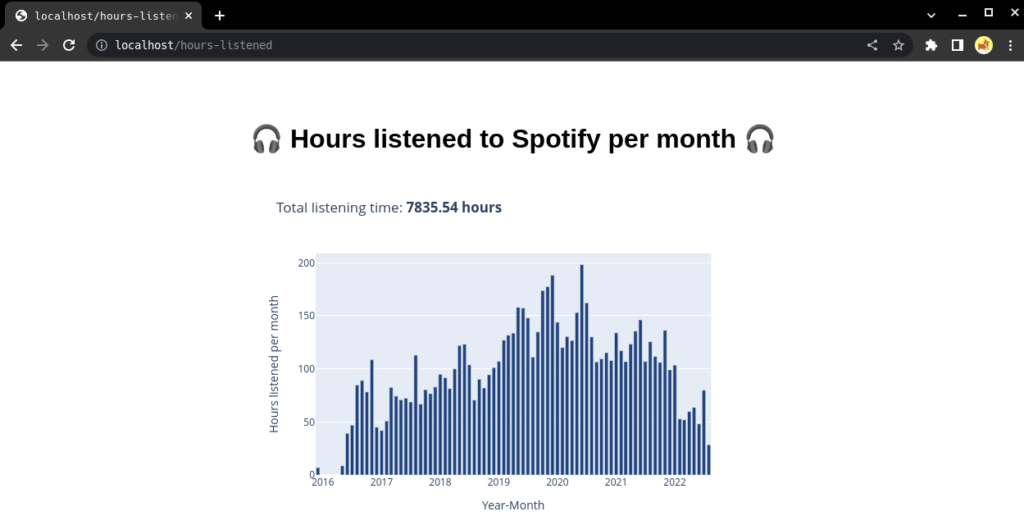
Task: Bookmark this page with star icon
Action: (899, 45)
